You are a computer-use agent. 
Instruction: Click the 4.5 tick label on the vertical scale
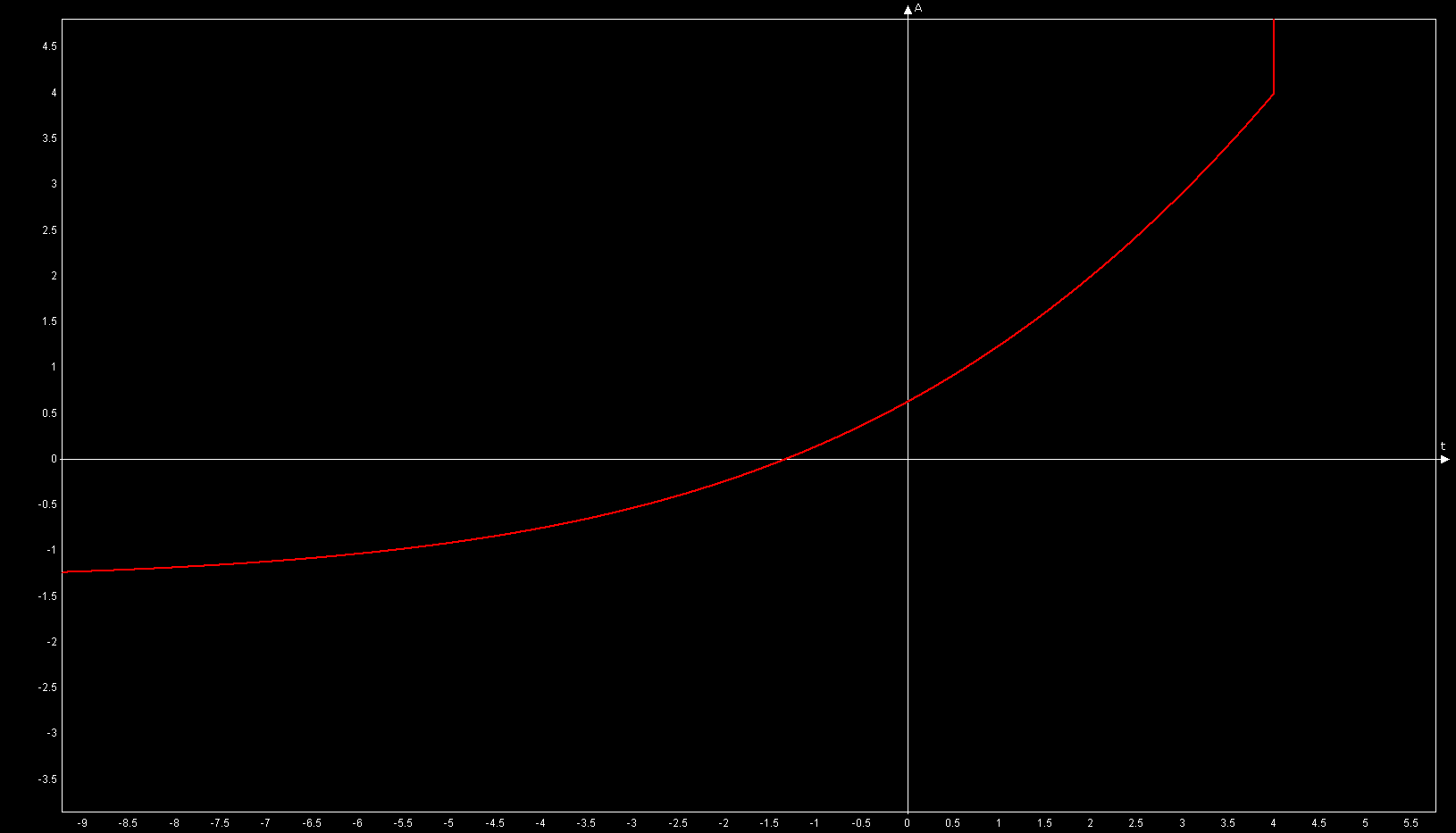coord(49,46)
